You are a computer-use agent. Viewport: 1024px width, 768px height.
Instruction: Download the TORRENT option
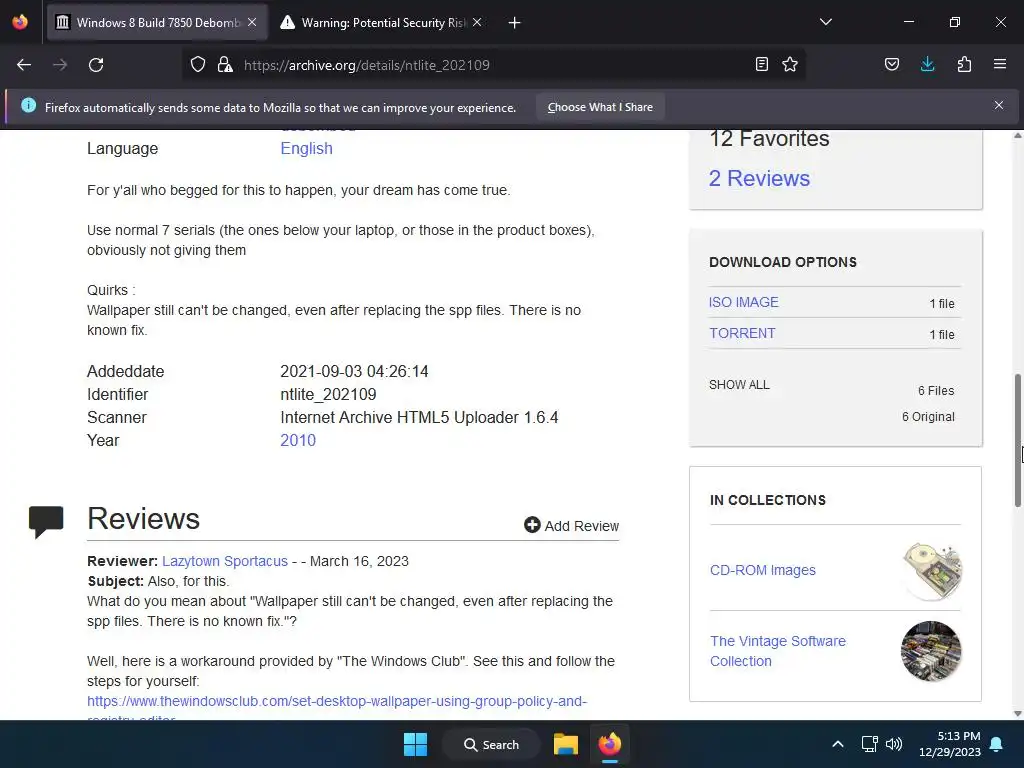click(x=742, y=333)
